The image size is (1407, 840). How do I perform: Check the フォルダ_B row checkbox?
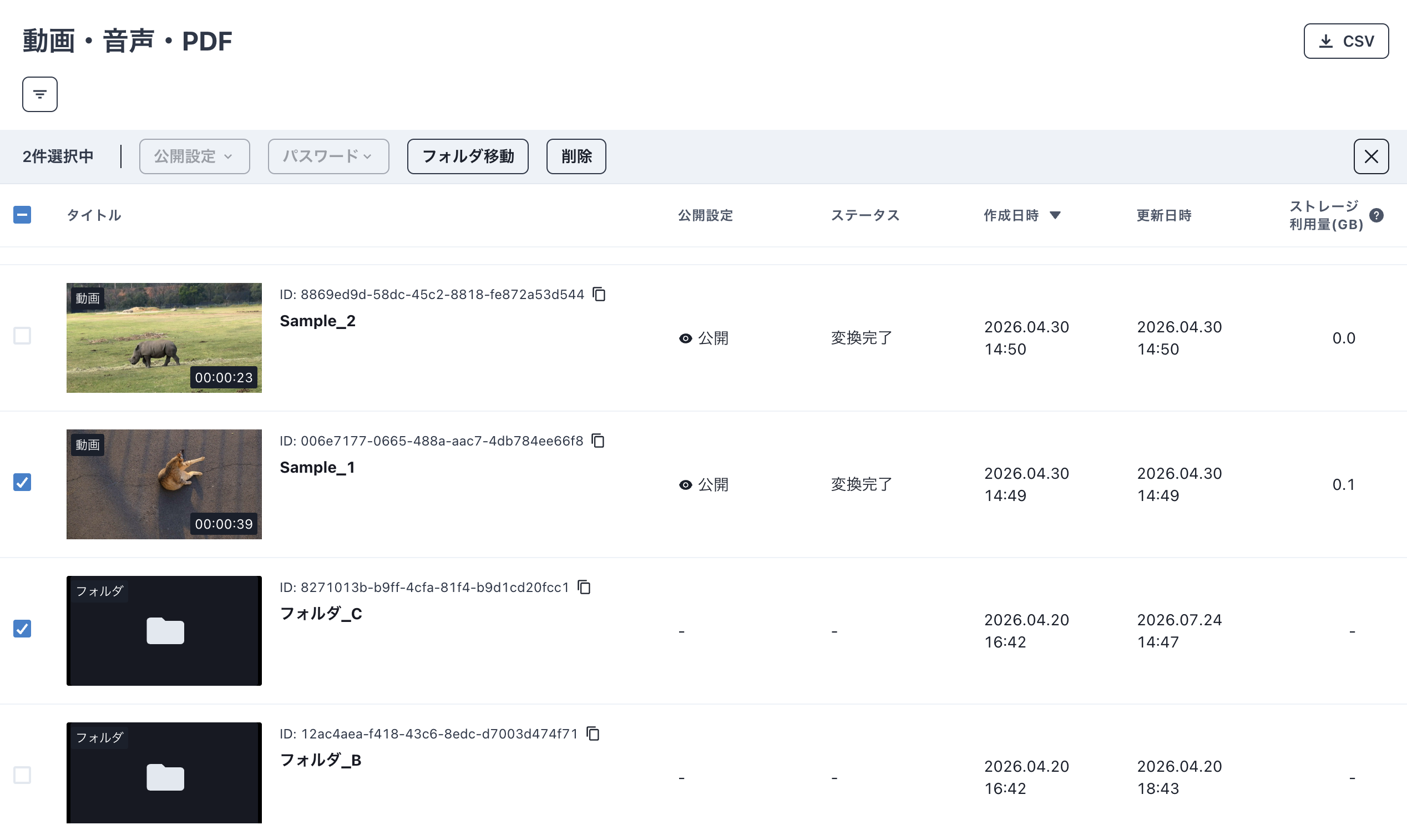[22, 775]
